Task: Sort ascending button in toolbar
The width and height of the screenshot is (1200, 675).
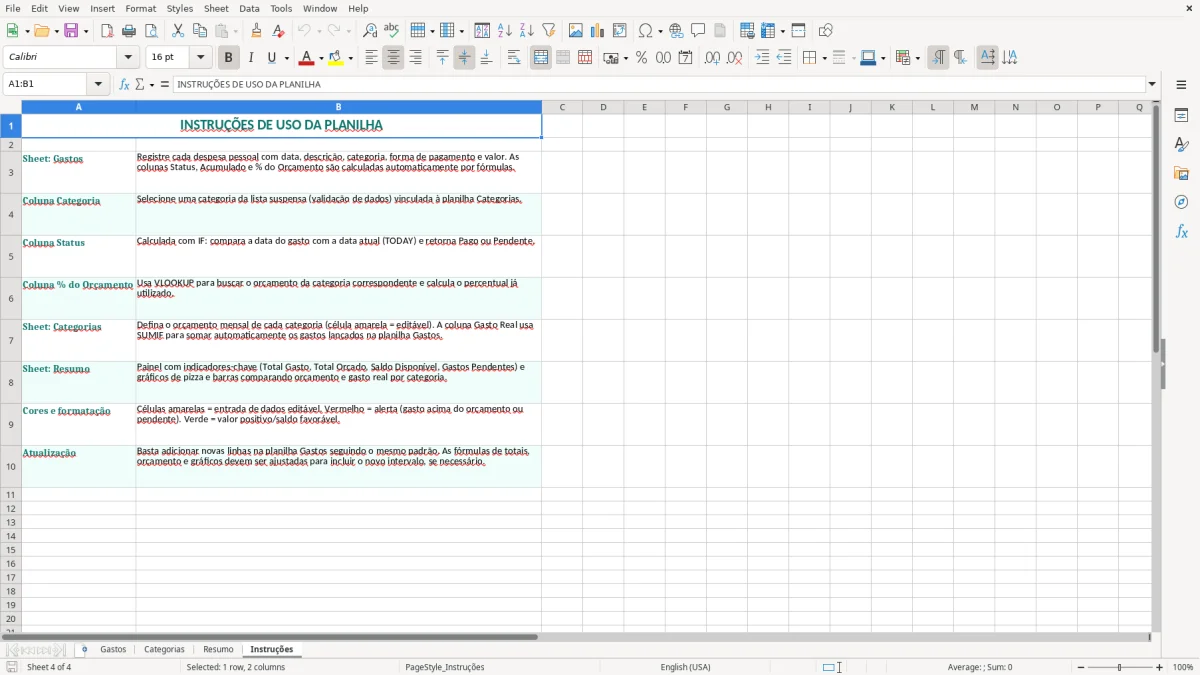Action: pyautogui.click(x=505, y=31)
